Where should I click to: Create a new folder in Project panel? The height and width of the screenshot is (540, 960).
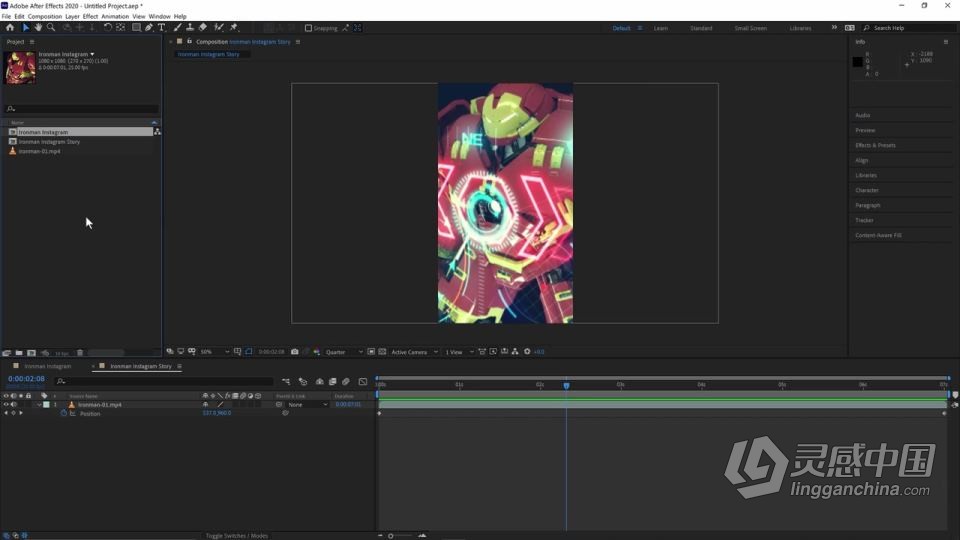point(19,353)
